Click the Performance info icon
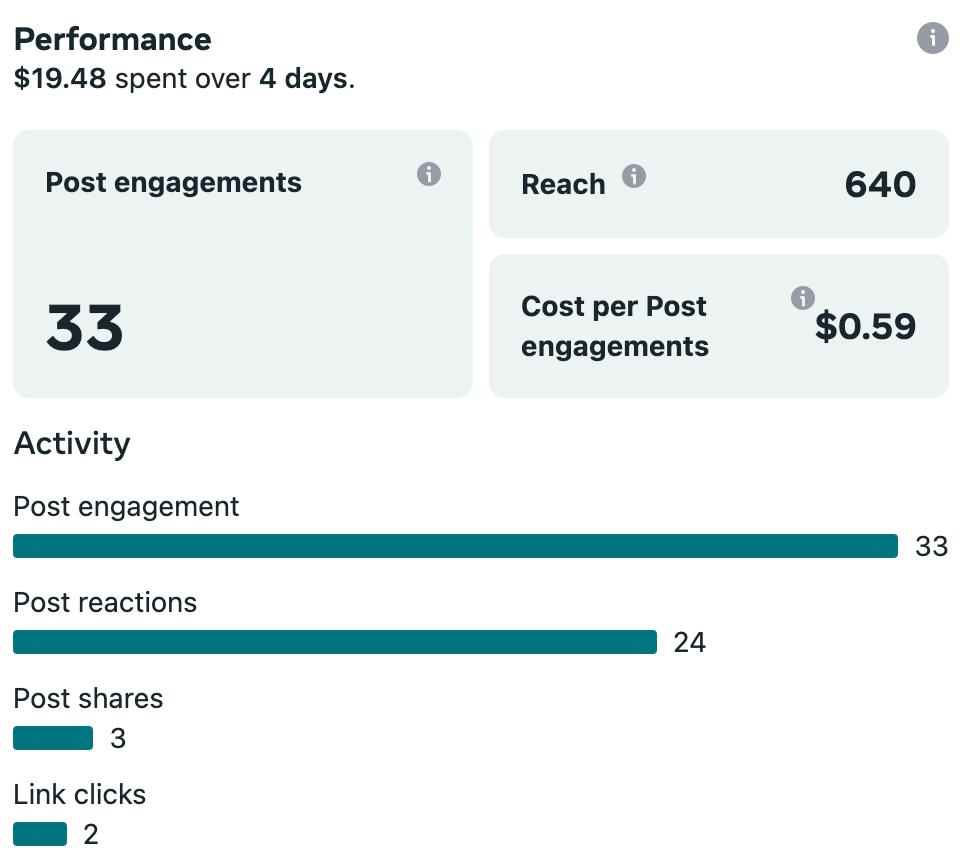972x854 pixels. tap(932, 38)
